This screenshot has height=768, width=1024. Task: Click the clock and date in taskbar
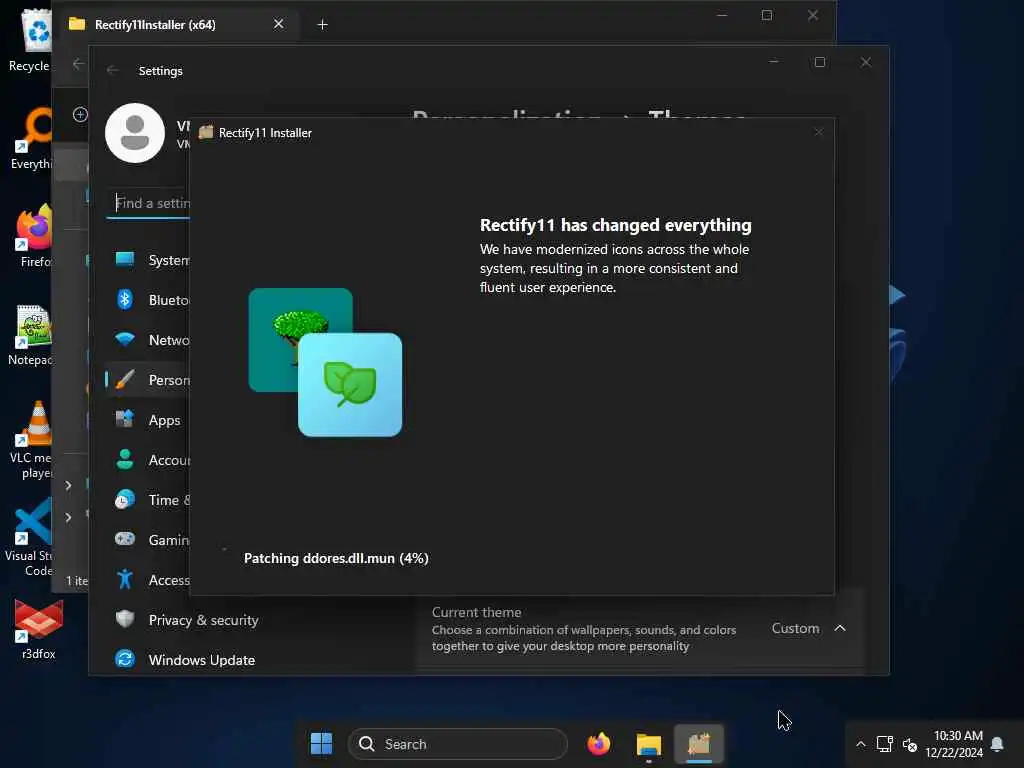tap(953, 744)
